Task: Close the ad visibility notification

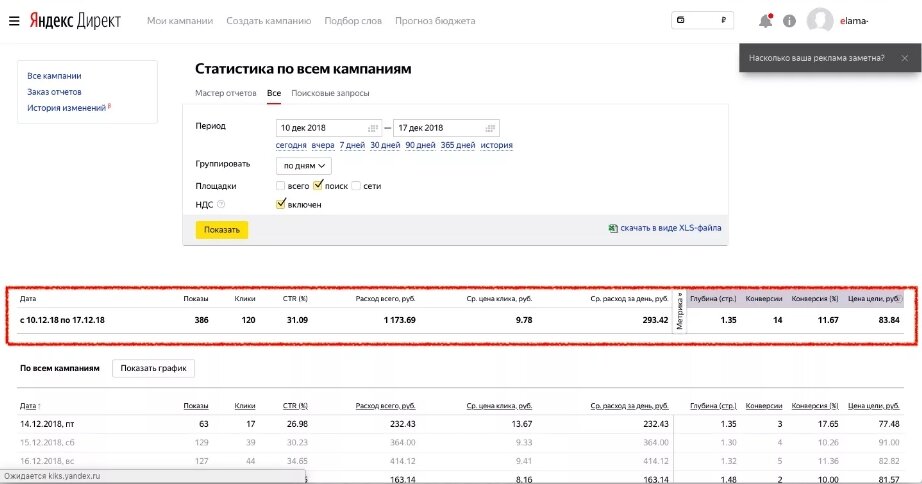Action: (x=904, y=58)
